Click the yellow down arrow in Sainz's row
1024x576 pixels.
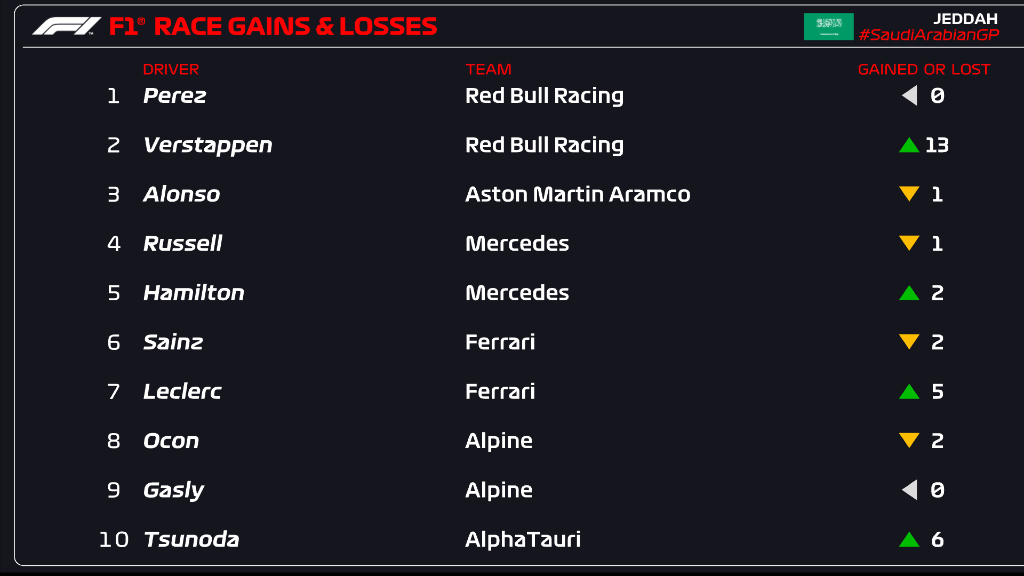tap(908, 342)
